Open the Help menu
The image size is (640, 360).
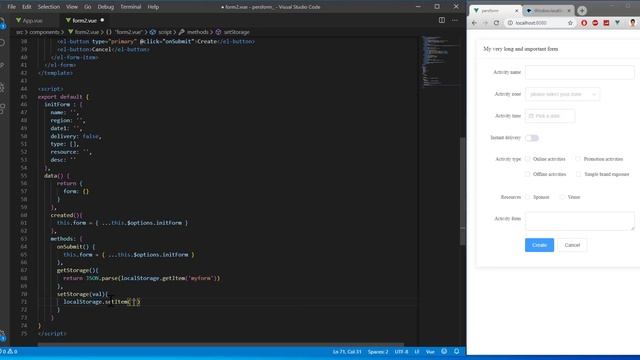click(x=153, y=7)
